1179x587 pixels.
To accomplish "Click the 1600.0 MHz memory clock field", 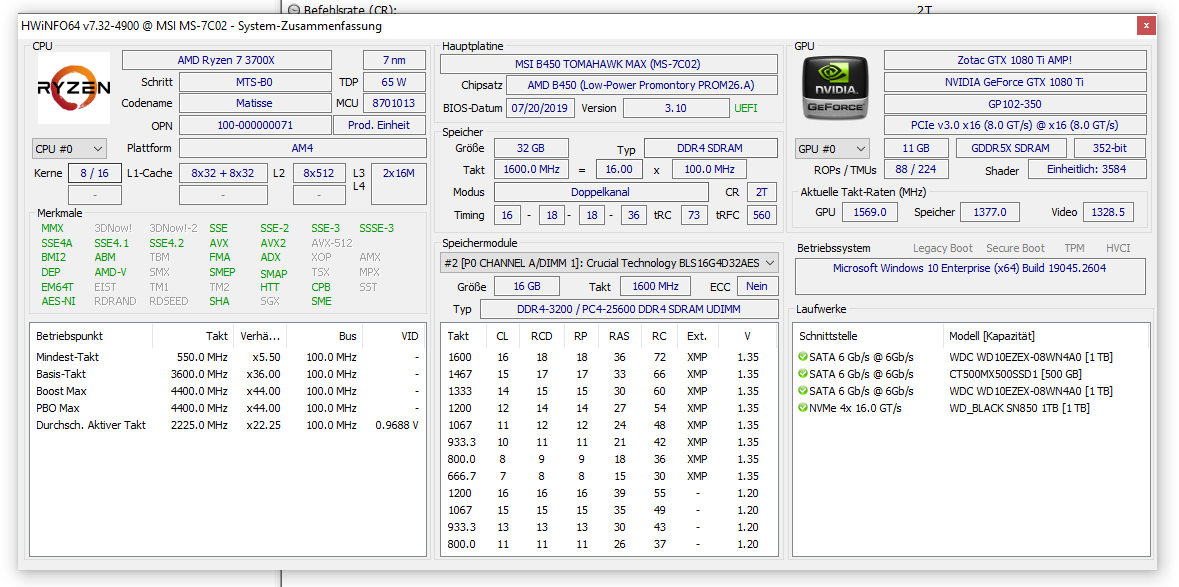I will pos(531,169).
